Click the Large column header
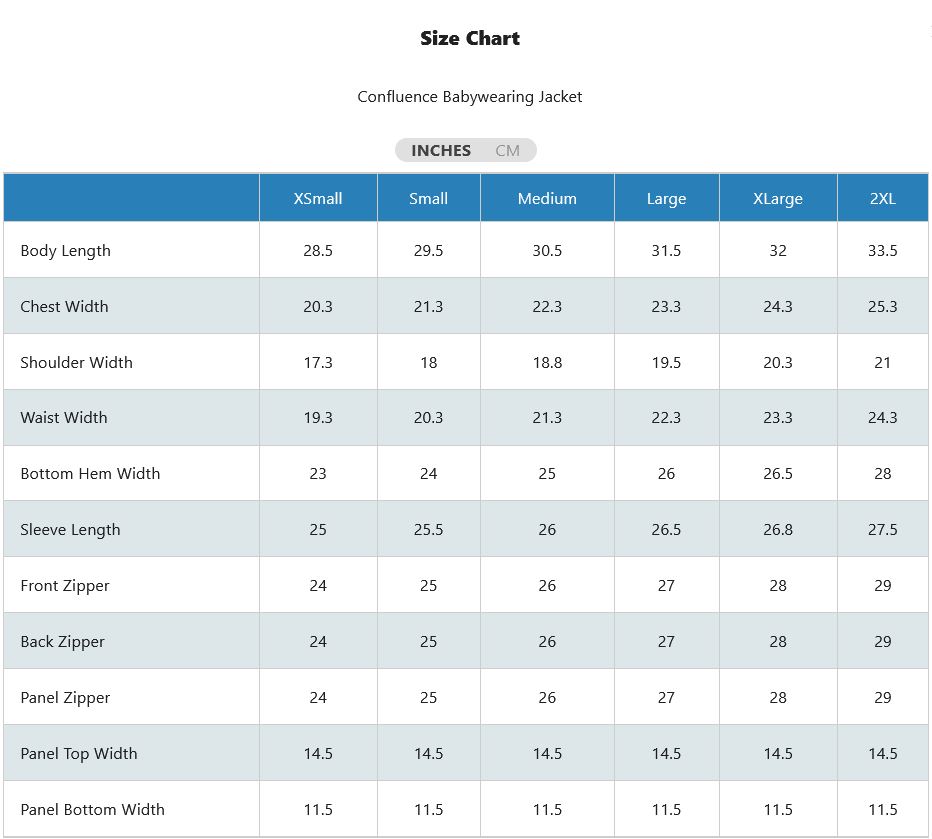This screenshot has height=839, width=932. pos(666,198)
